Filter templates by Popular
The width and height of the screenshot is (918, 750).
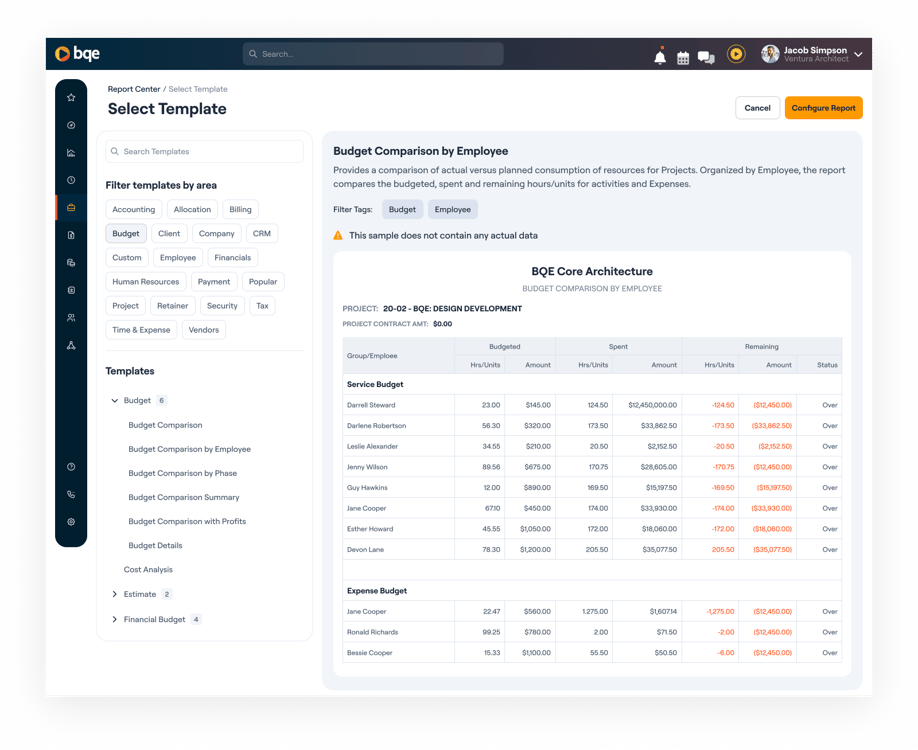[x=263, y=282]
